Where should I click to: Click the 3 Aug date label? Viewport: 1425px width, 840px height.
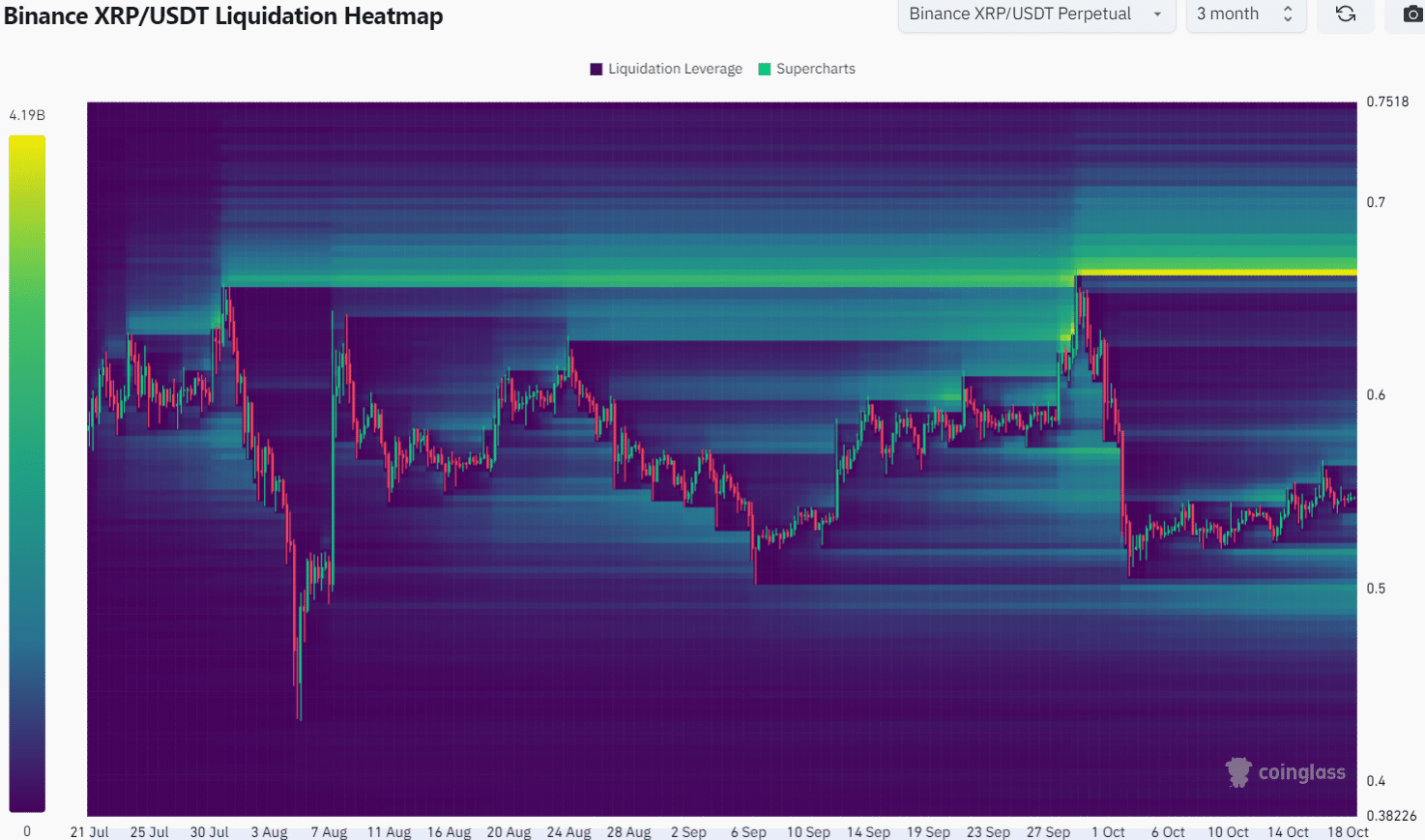(x=270, y=831)
